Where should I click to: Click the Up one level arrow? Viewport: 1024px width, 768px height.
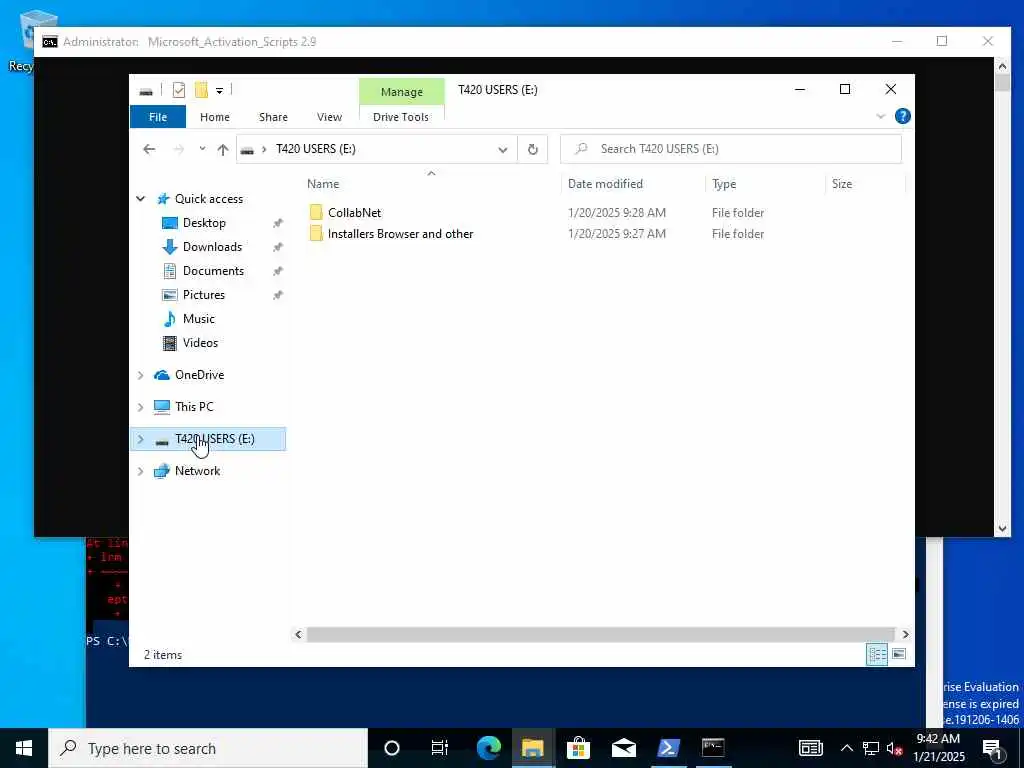(x=223, y=150)
